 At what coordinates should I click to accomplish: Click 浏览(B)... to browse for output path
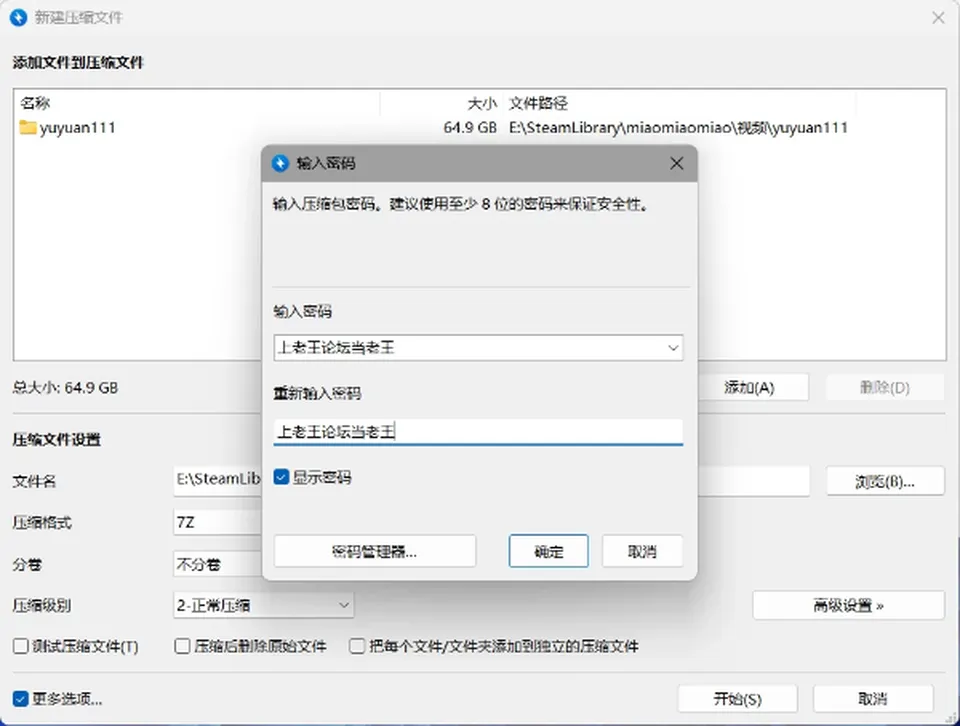pyautogui.click(x=885, y=481)
